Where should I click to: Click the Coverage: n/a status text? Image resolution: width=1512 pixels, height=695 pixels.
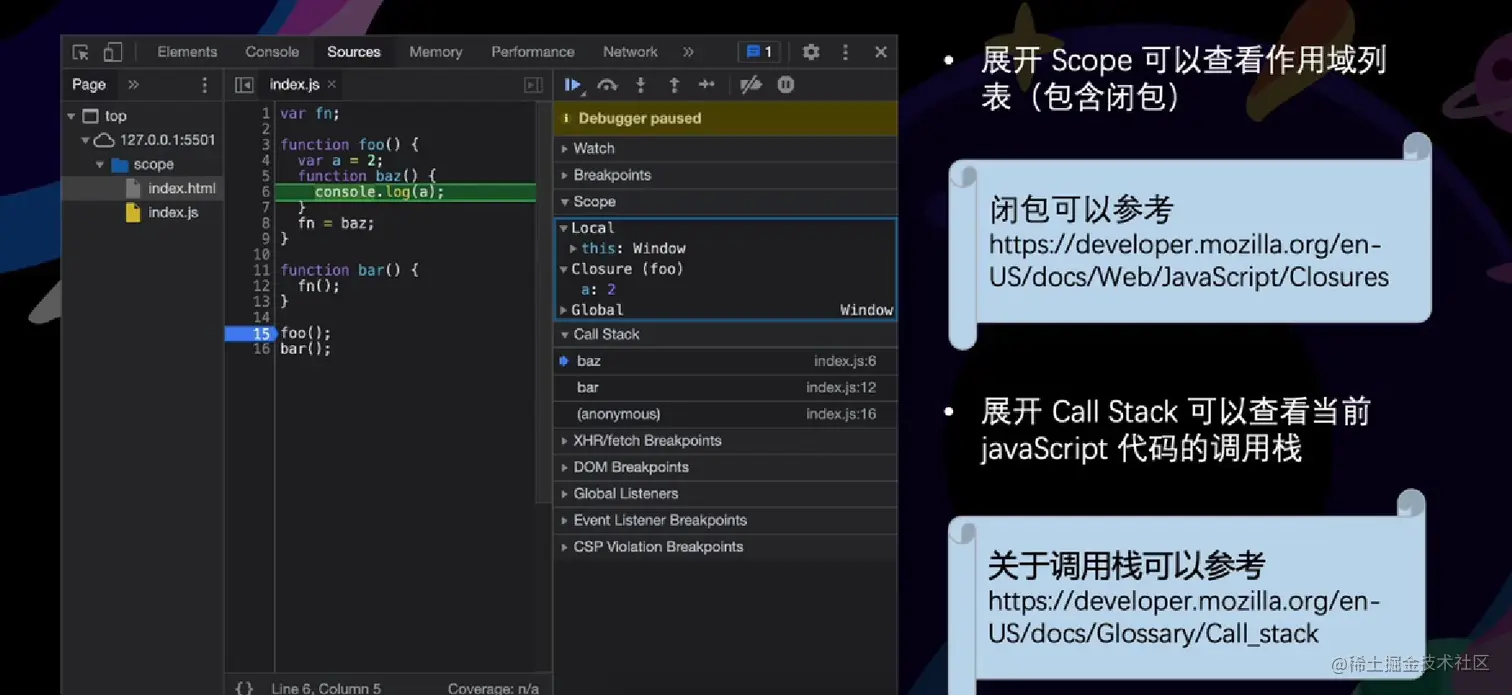tap(493, 688)
